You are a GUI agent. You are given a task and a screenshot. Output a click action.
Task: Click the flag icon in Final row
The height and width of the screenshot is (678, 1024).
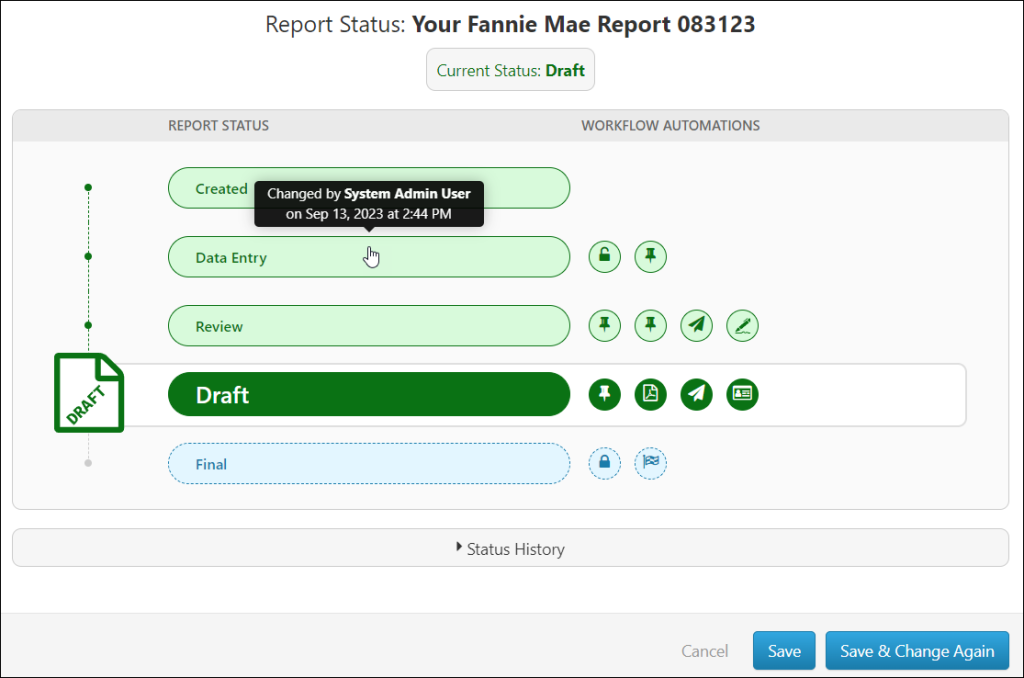[650, 463]
